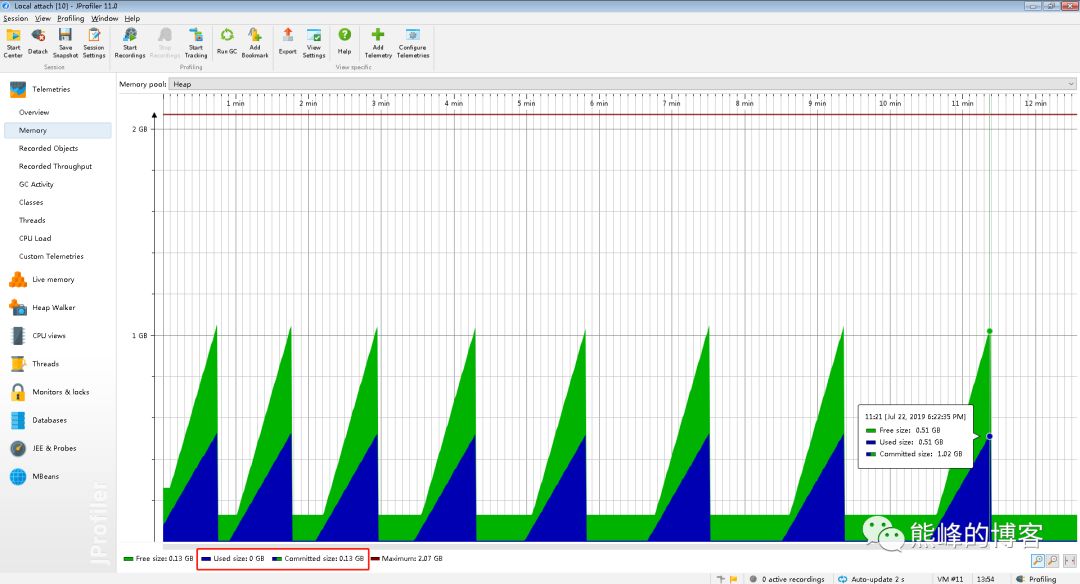Click zoom in magnifier icon
The width and height of the screenshot is (1080, 584).
(x=1037, y=561)
